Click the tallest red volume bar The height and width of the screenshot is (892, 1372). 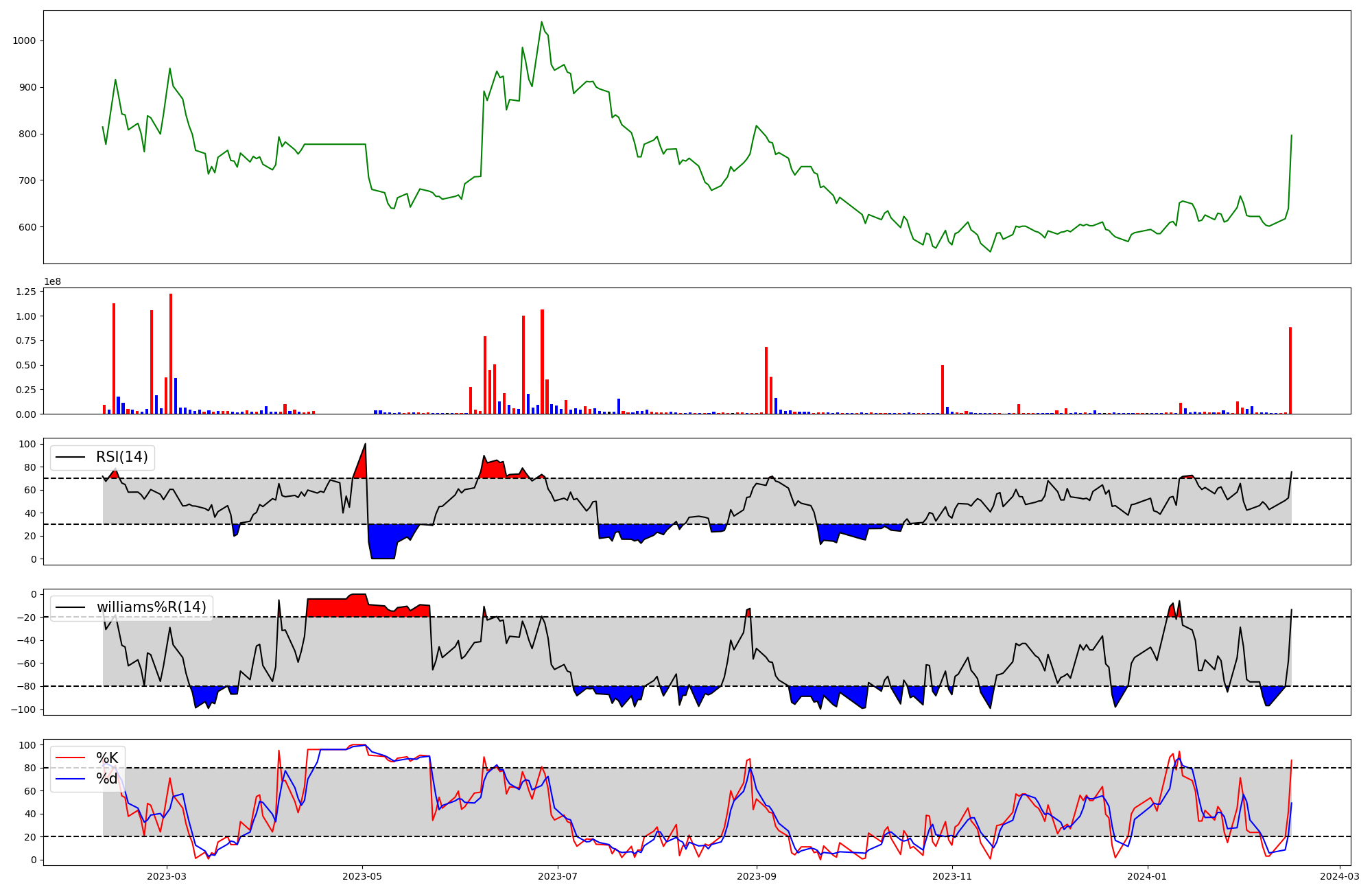click(171, 353)
